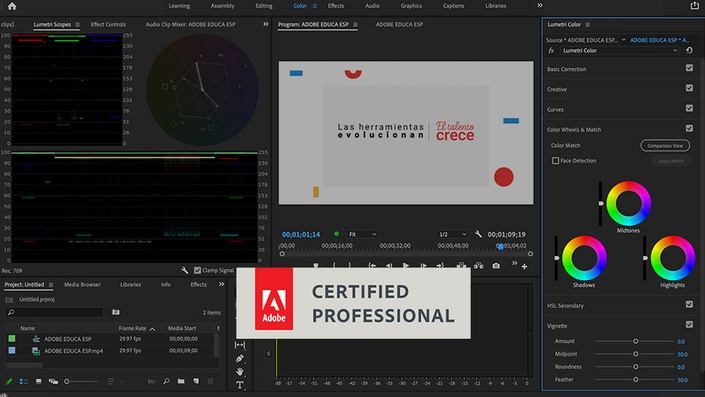This screenshot has height=397, width=705.
Task: Uncheck the Creative section checkbox
Action: click(x=689, y=88)
